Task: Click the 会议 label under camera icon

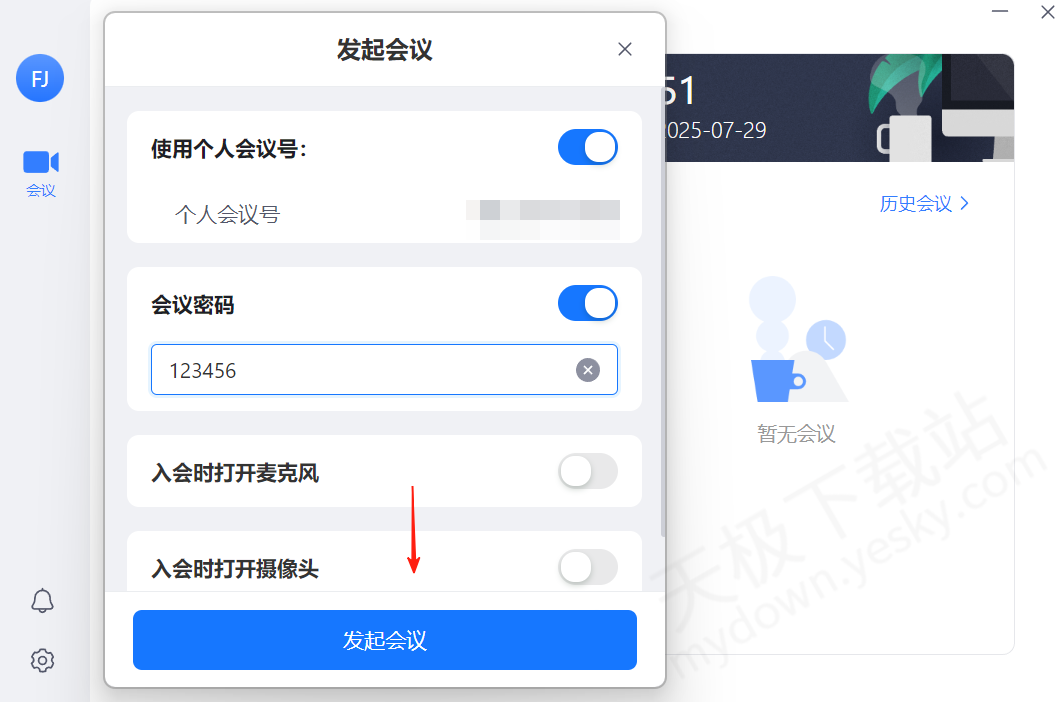Action: pyautogui.click(x=41, y=190)
